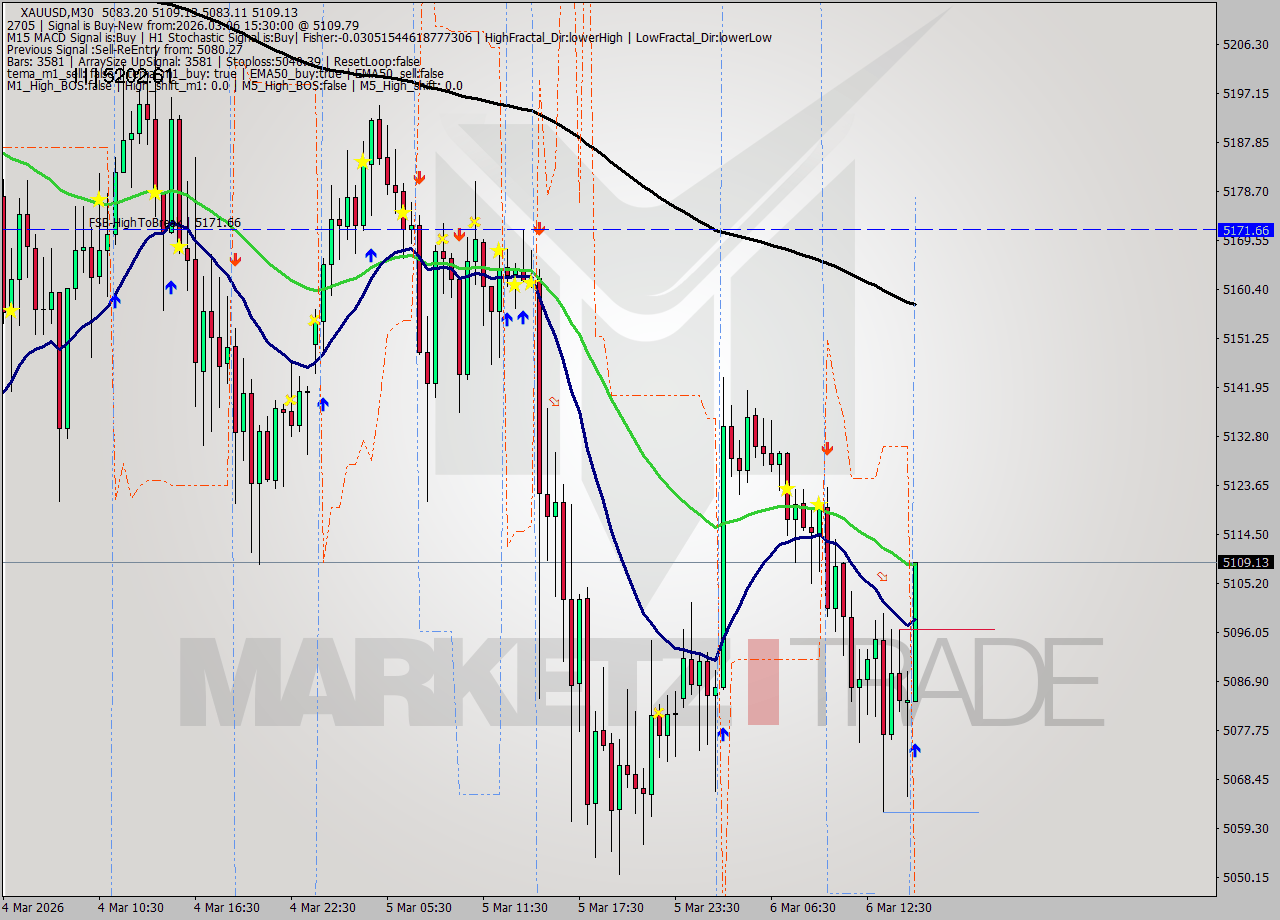Select the large red sell arrow at 5 Mar 11:30
1280x920 pixels.
[x=538, y=228]
